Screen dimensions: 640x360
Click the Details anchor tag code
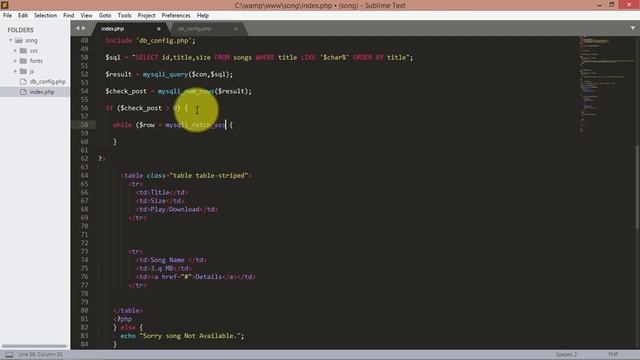[x=196, y=277]
